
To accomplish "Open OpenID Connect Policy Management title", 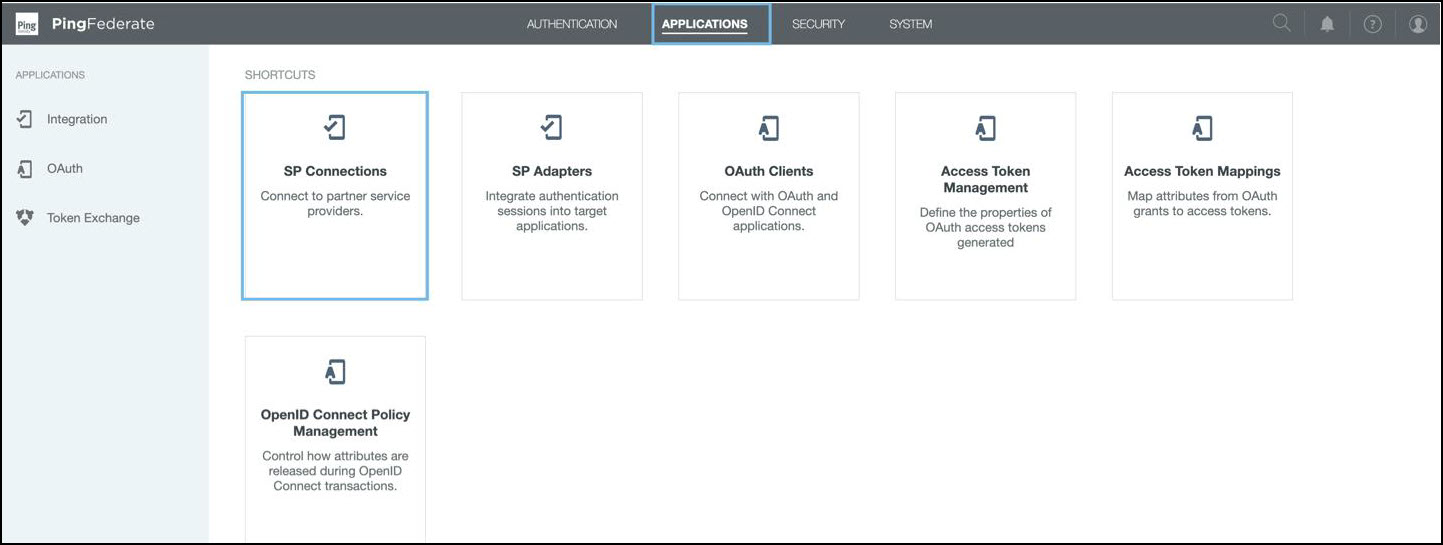I will point(335,423).
